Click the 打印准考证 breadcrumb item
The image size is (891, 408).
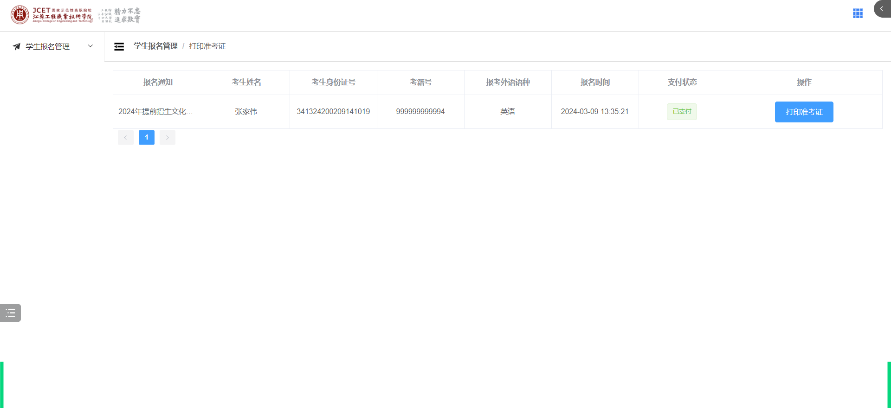207,47
